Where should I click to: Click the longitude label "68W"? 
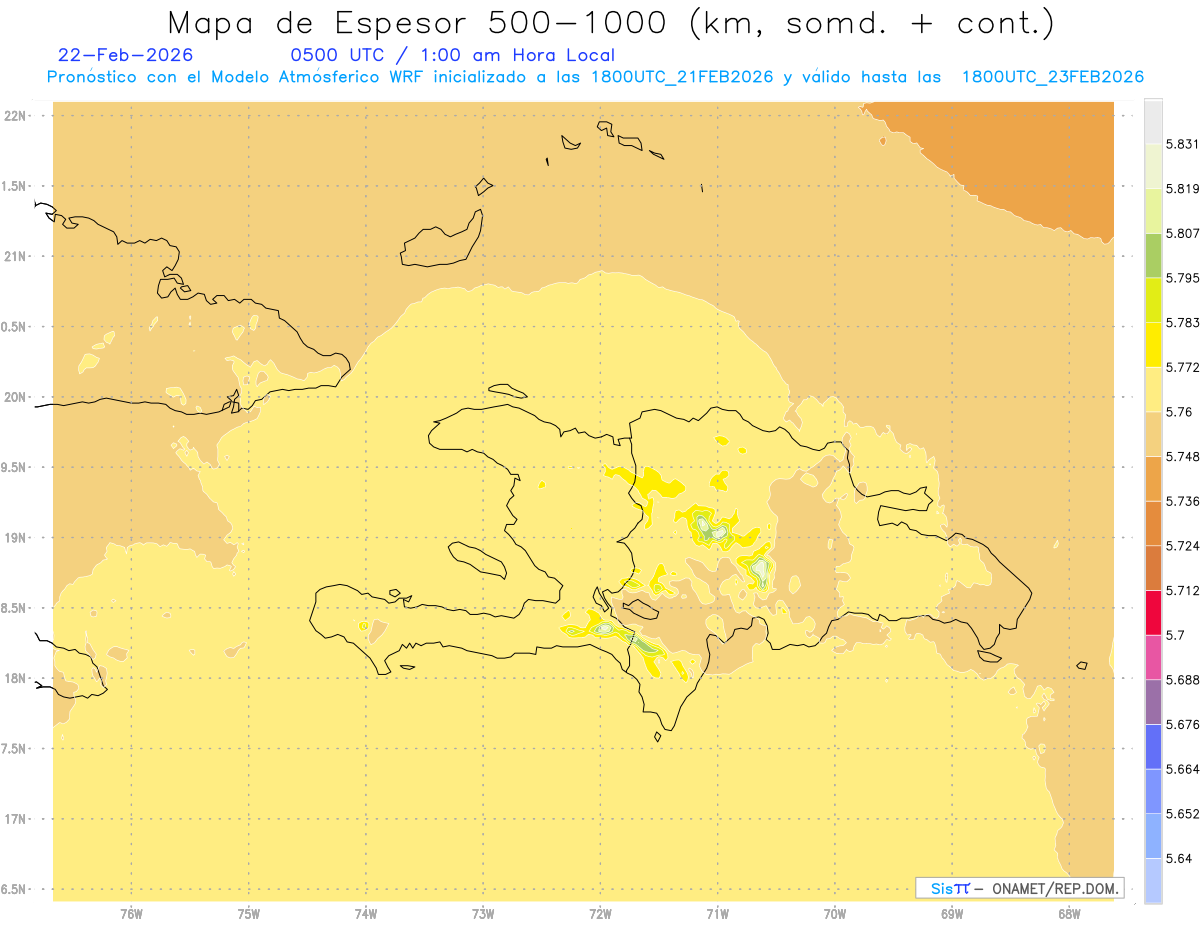(1069, 914)
